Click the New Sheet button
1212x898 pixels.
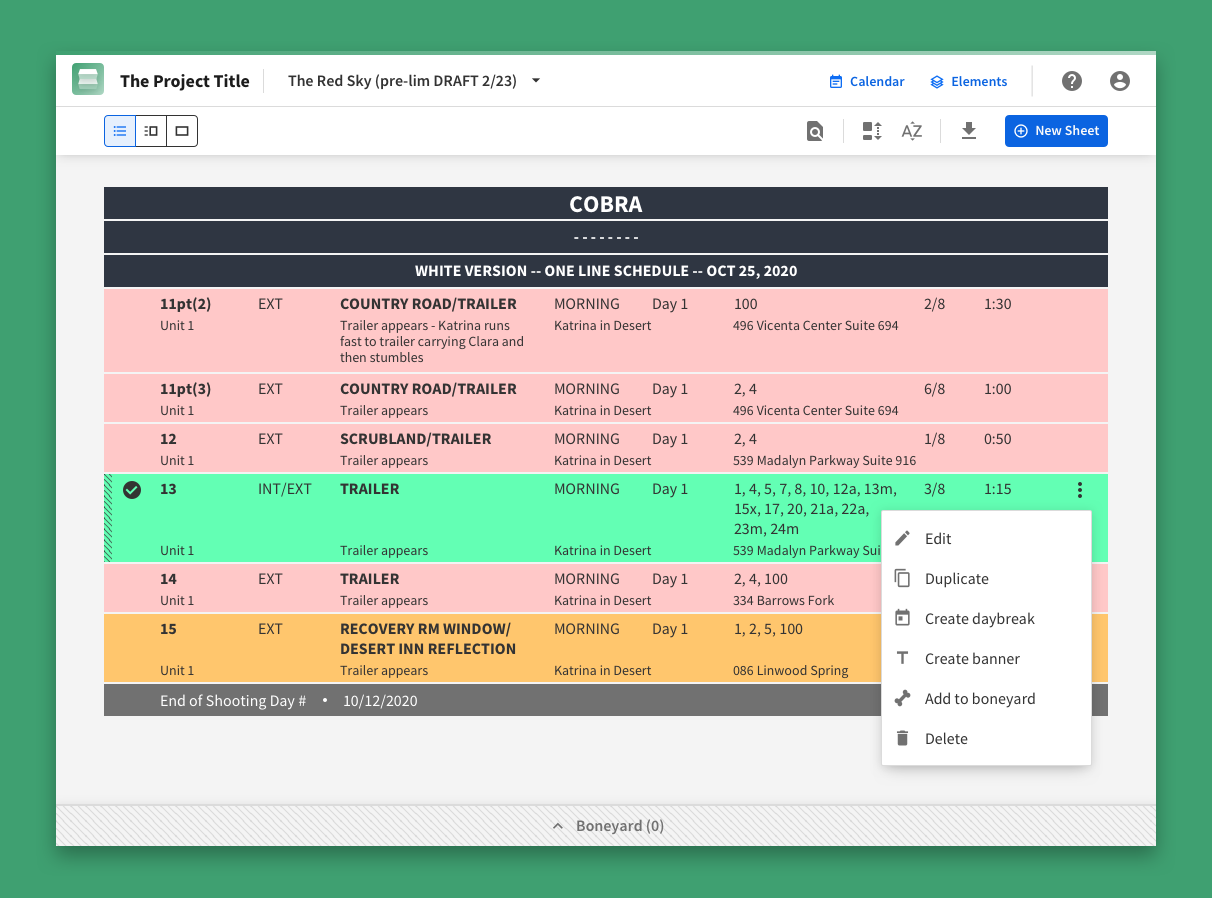[1056, 131]
